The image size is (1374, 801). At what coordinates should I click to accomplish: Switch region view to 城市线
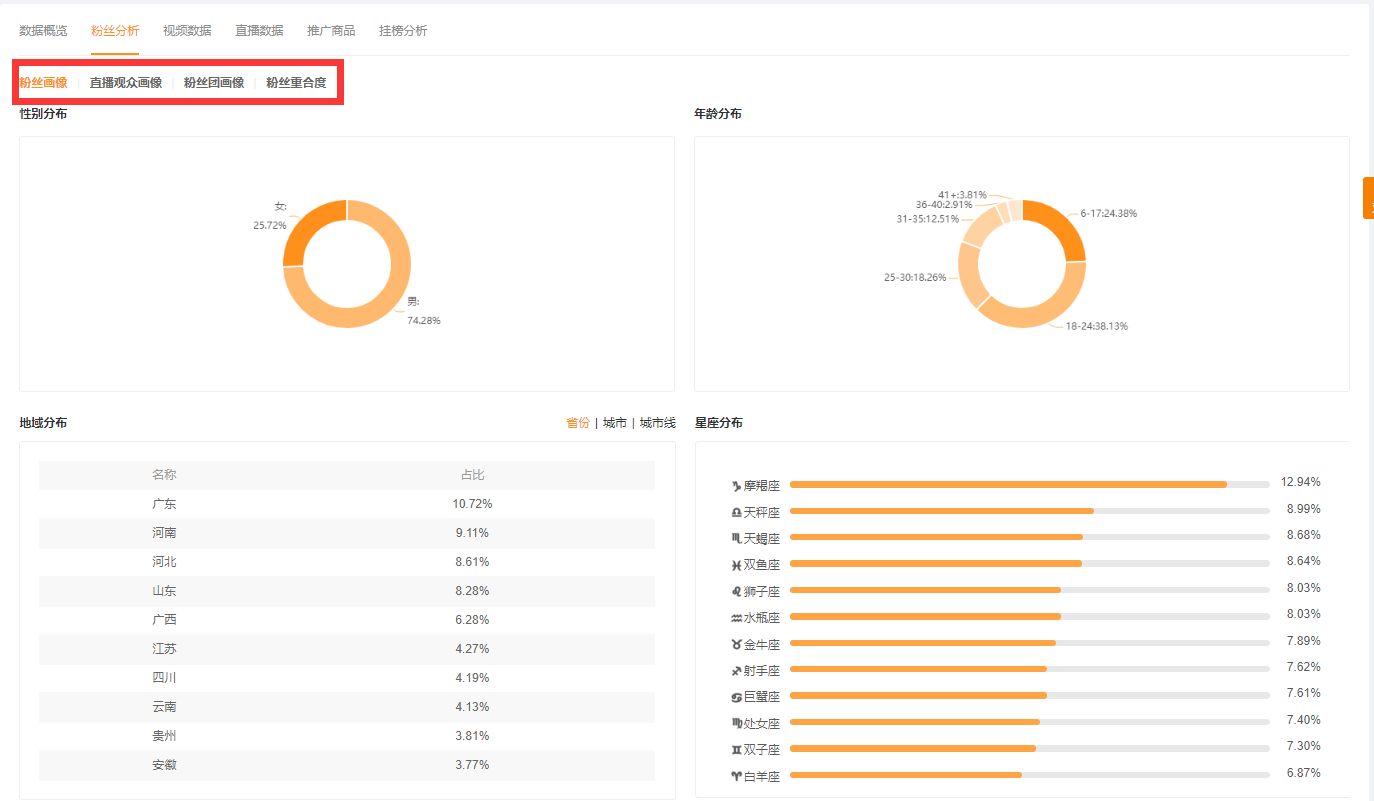coord(658,423)
